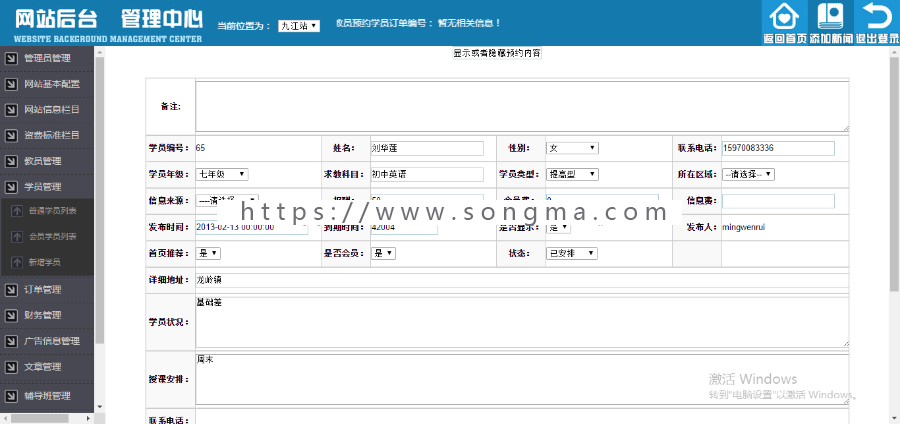The image size is (900, 424).
Task: Click the 联系电话 field 15970083336
Action: [778, 148]
